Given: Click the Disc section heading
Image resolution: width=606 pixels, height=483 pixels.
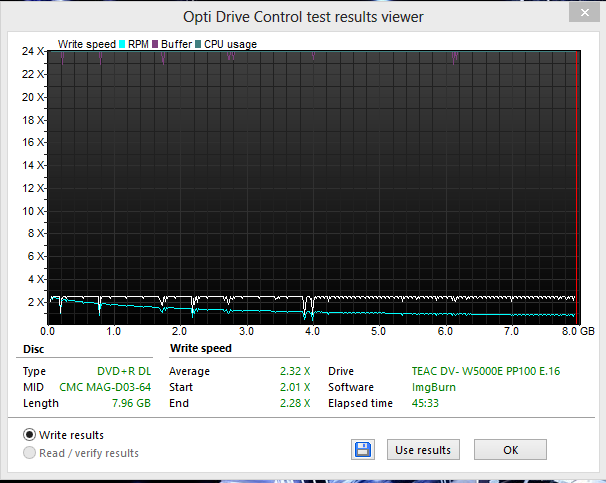Looking at the screenshot, I should [34, 349].
